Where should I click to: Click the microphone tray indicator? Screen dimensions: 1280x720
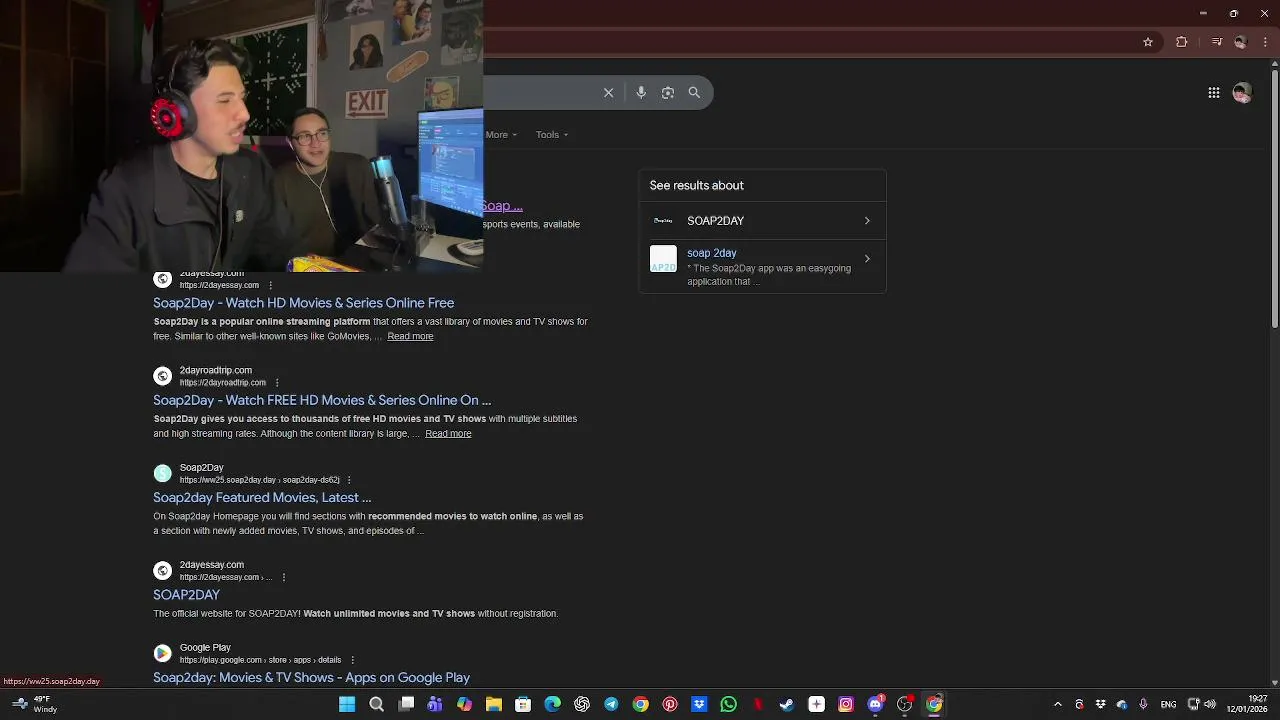(1143, 704)
